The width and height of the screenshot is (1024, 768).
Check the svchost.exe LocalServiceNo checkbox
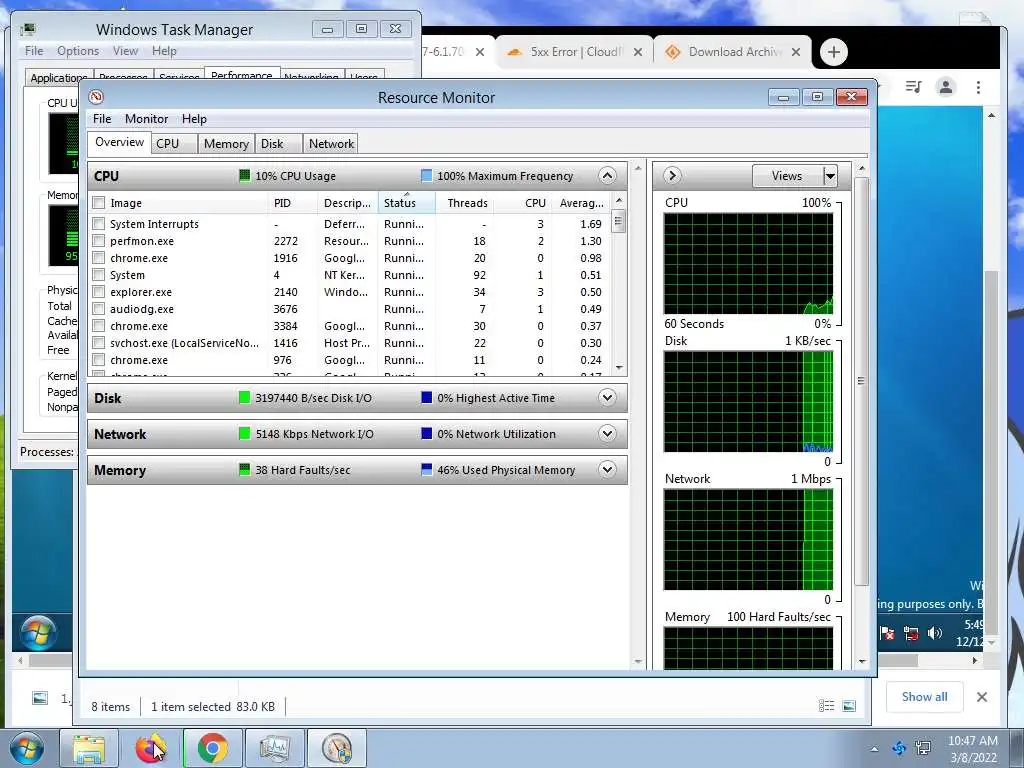[99, 343]
